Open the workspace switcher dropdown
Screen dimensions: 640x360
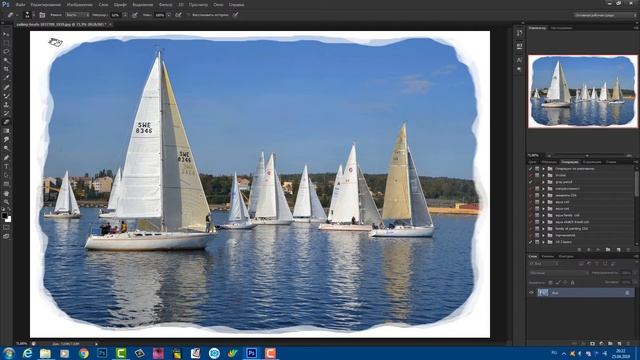(605, 15)
